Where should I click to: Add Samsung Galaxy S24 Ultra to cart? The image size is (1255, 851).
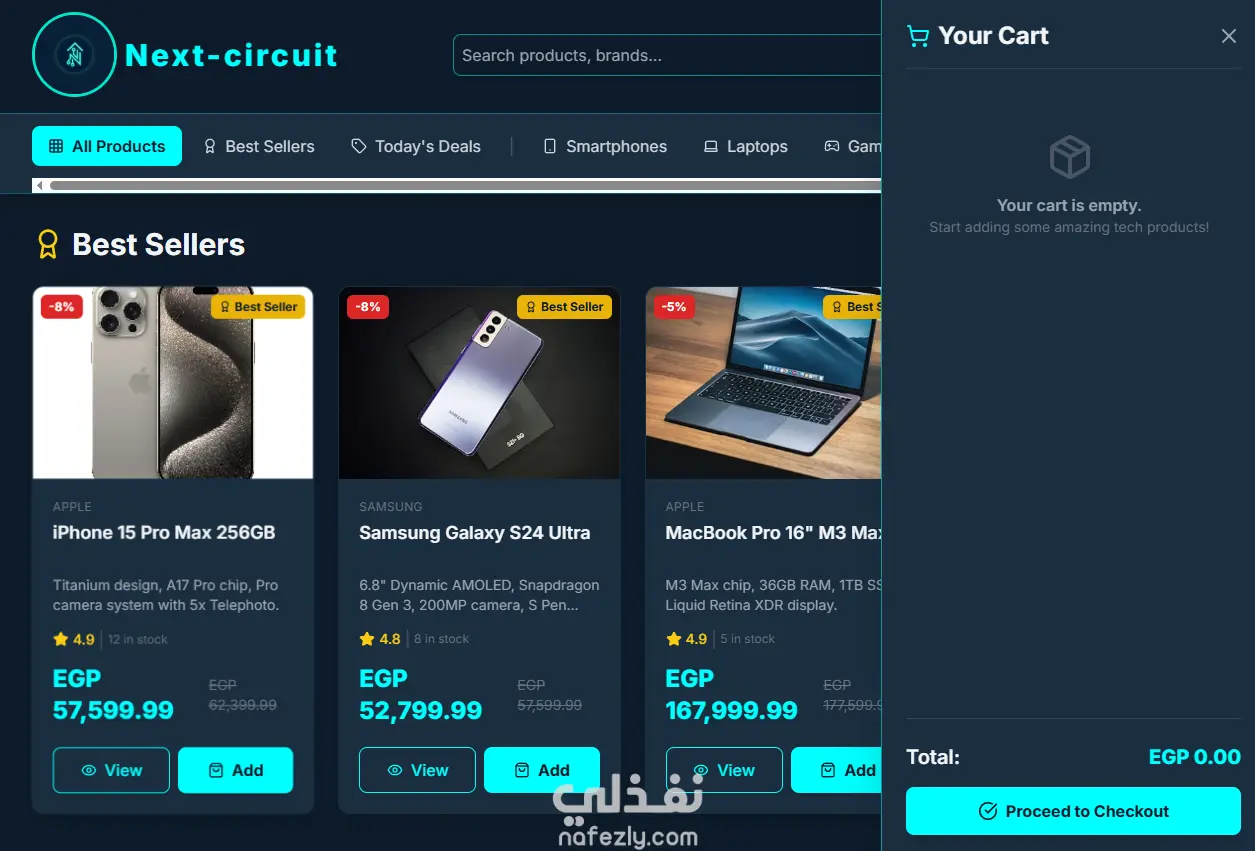point(542,770)
